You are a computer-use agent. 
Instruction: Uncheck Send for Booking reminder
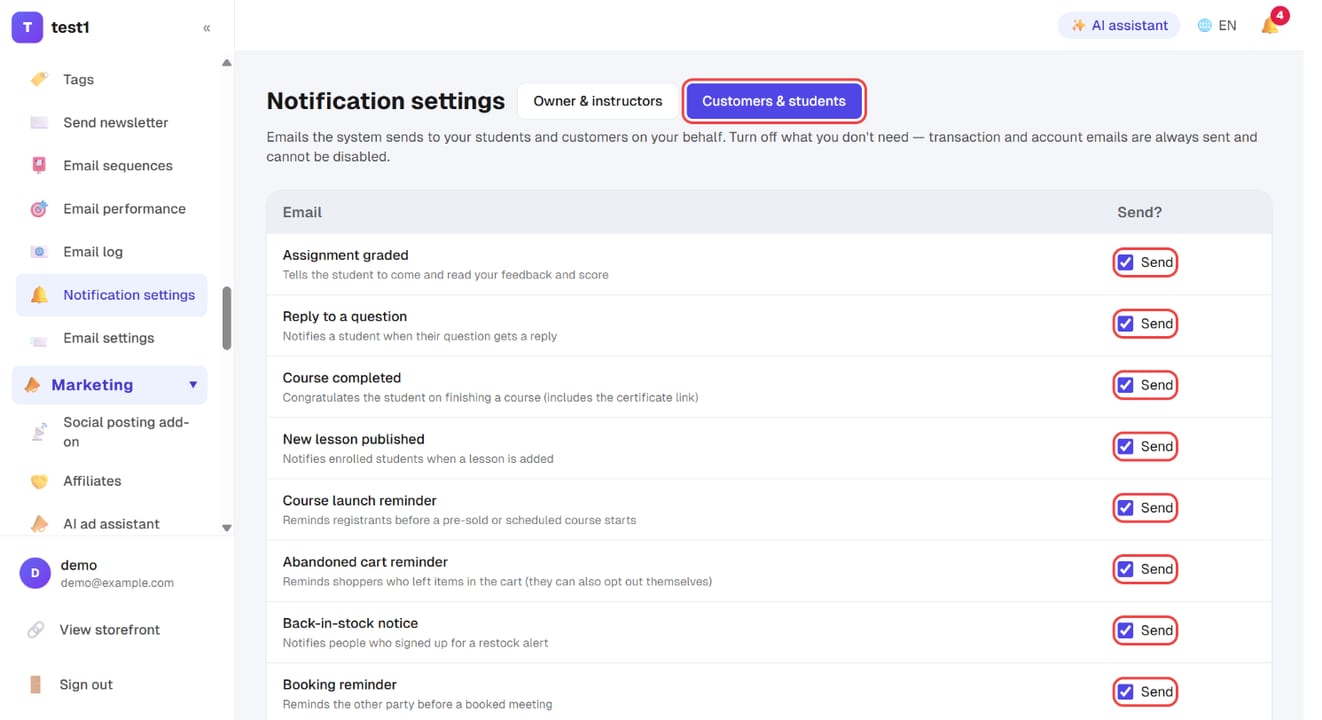coord(1126,692)
